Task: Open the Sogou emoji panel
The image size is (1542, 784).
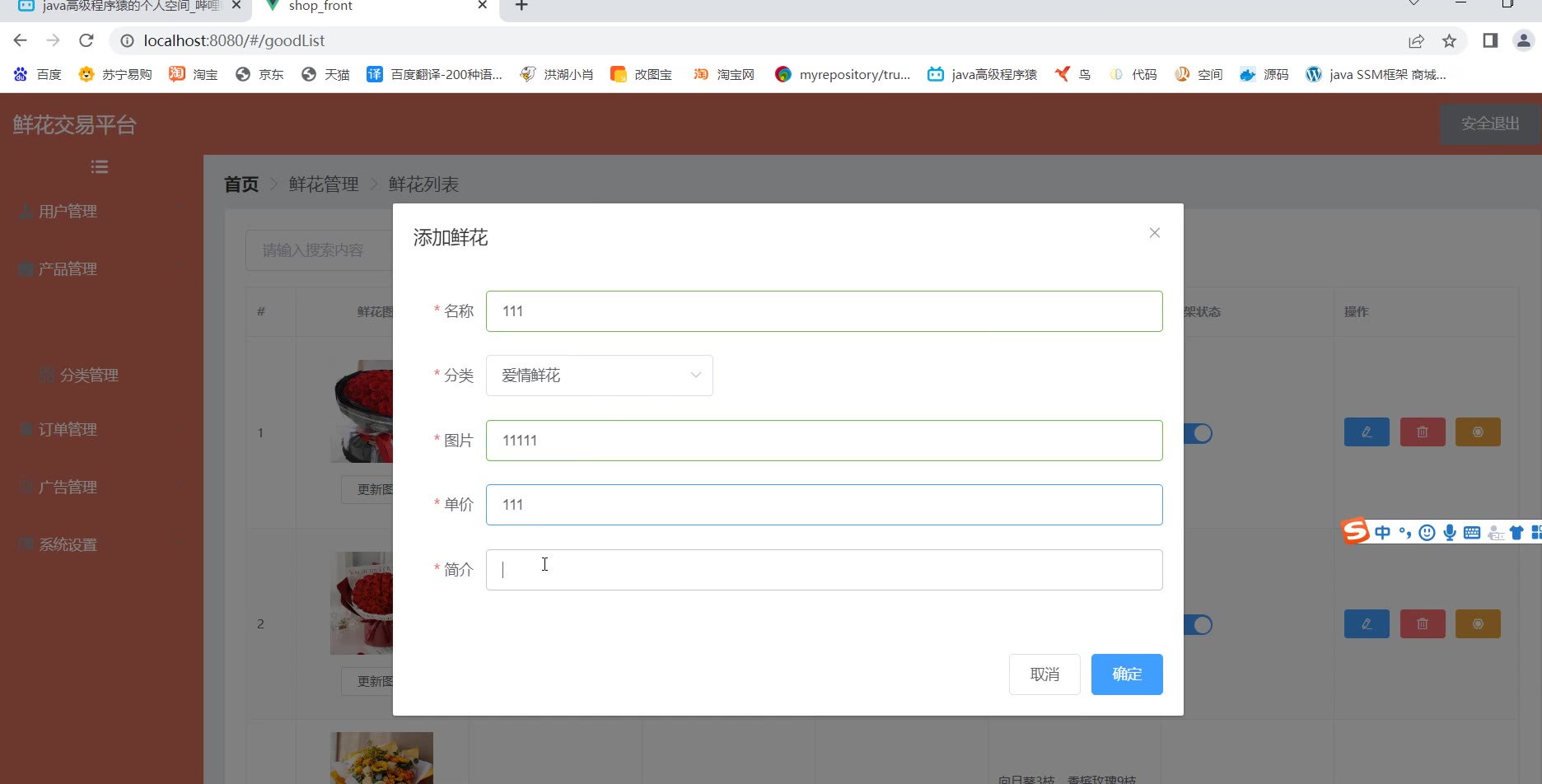Action: tap(1428, 533)
